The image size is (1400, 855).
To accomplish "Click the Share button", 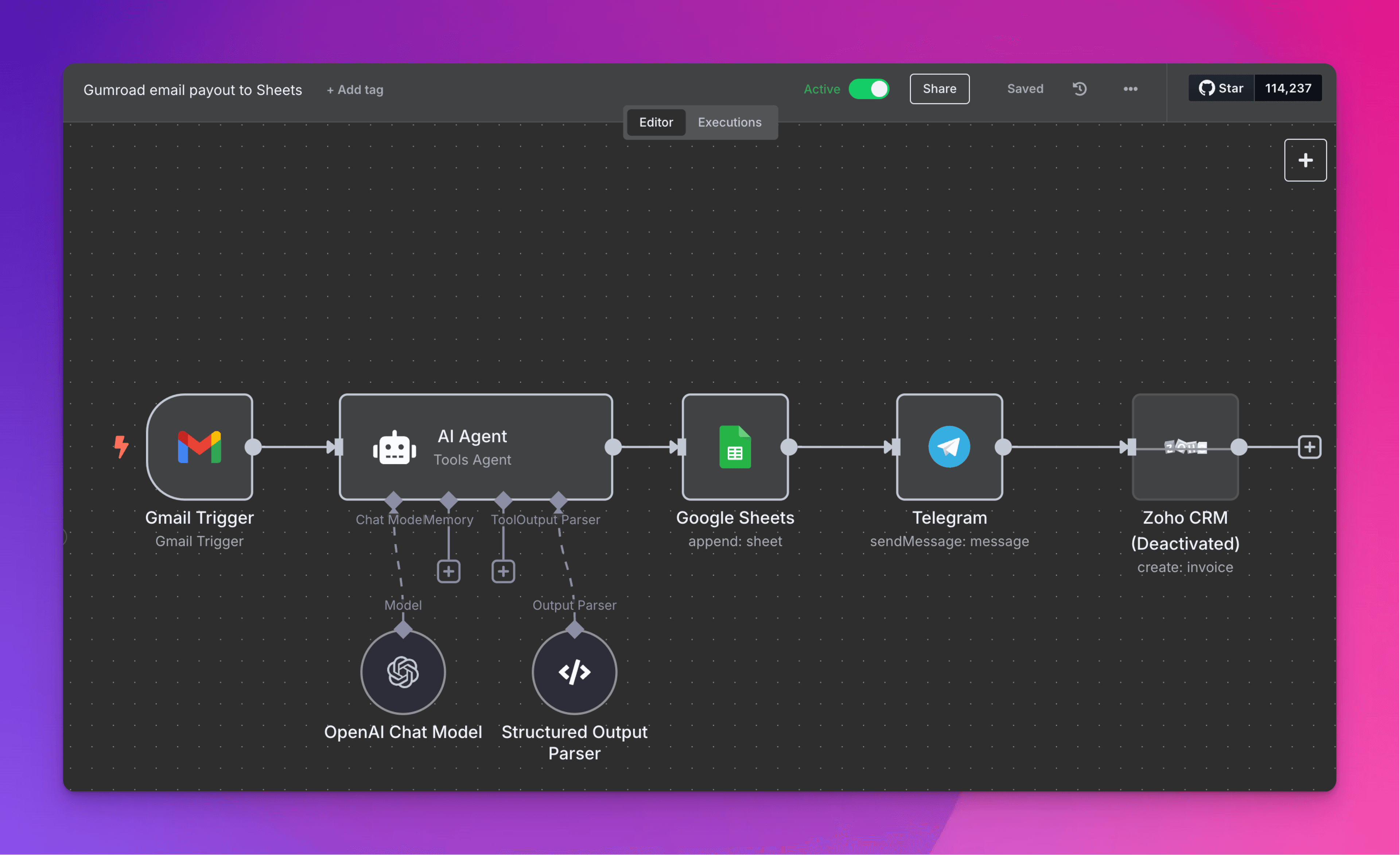I will coord(939,89).
